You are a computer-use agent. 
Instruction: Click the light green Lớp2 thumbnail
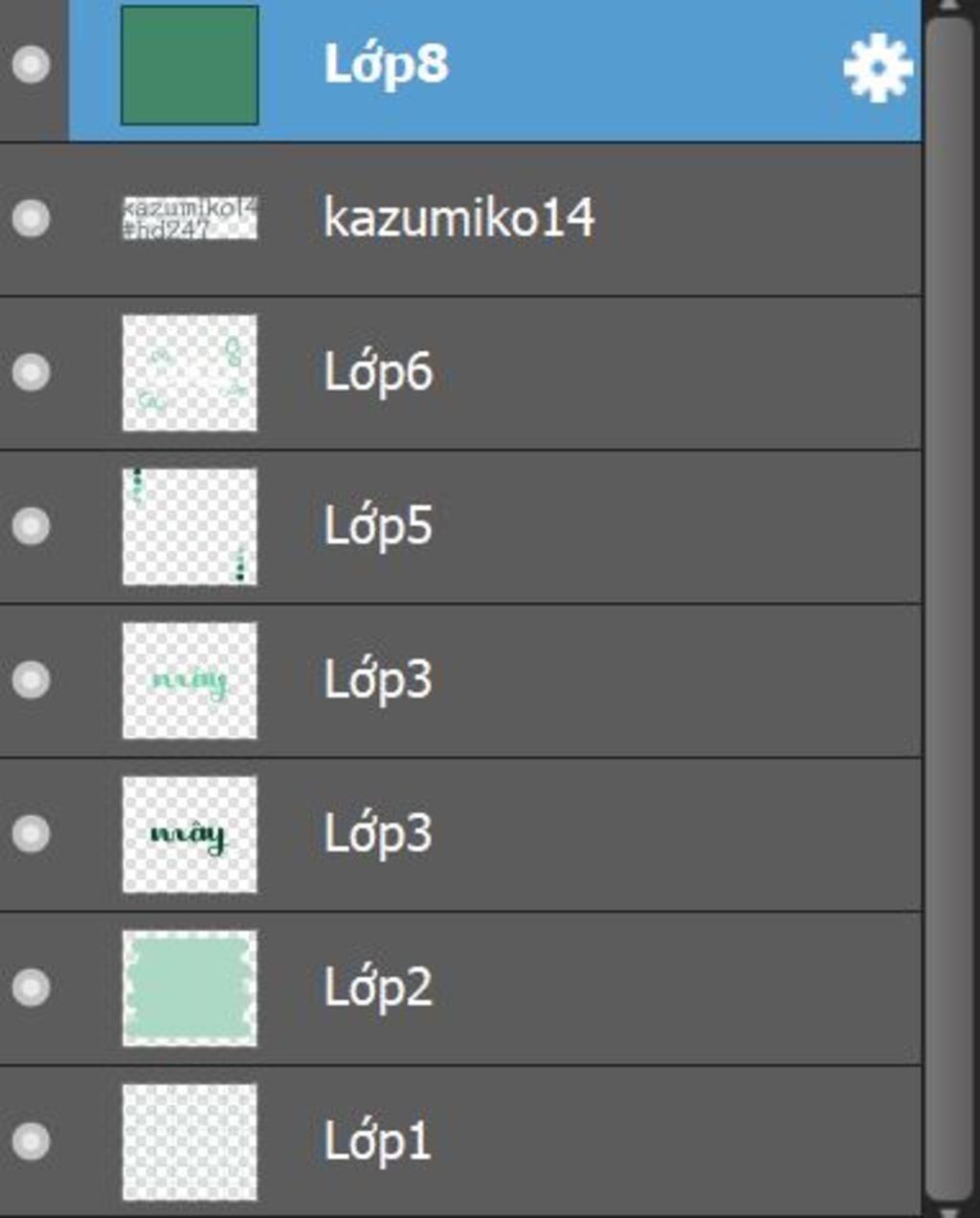(x=189, y=987)
